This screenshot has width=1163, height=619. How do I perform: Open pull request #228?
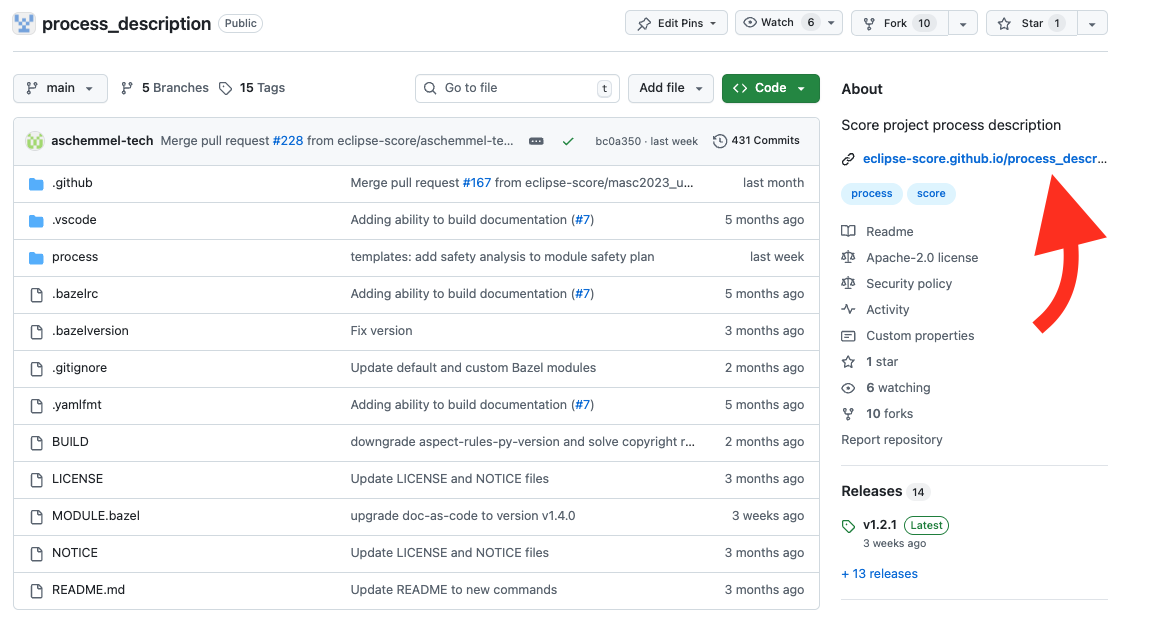click(x=288, y=140)
